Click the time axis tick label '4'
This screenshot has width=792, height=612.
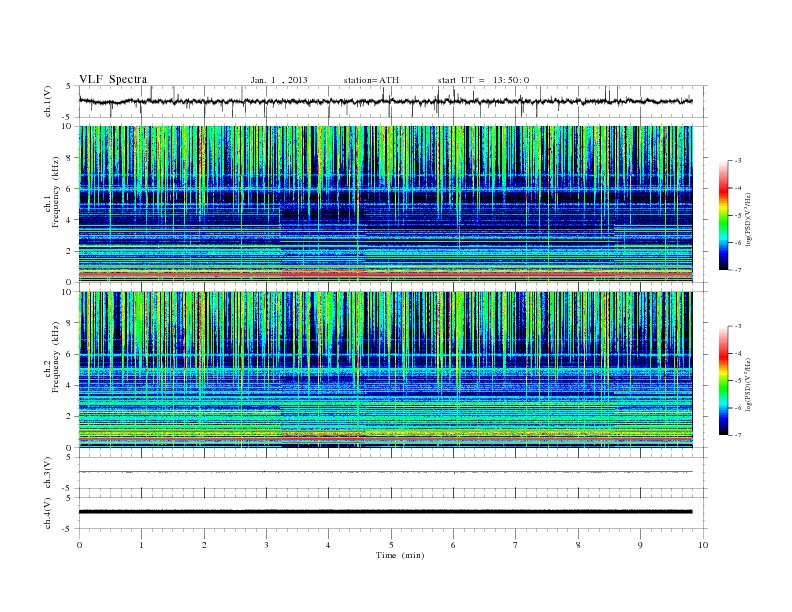(329, 545)
